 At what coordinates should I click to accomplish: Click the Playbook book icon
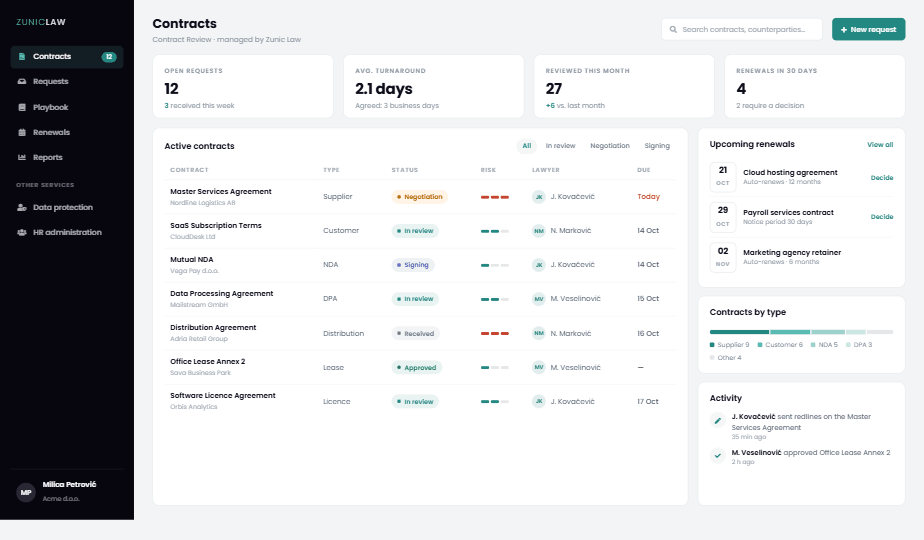(22, 107)
